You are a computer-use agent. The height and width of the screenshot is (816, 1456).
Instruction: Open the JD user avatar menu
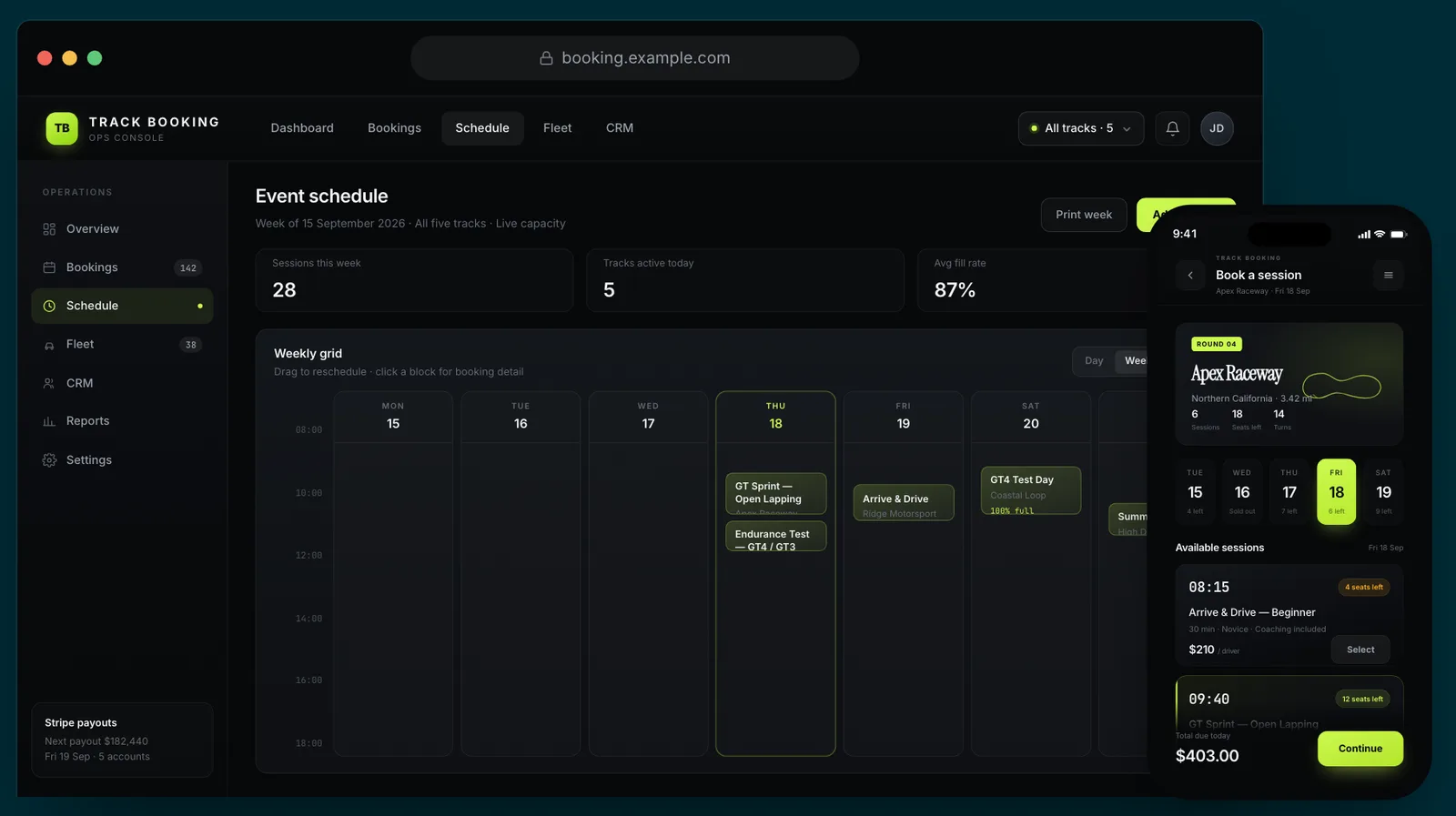[x=1217, y=128]
